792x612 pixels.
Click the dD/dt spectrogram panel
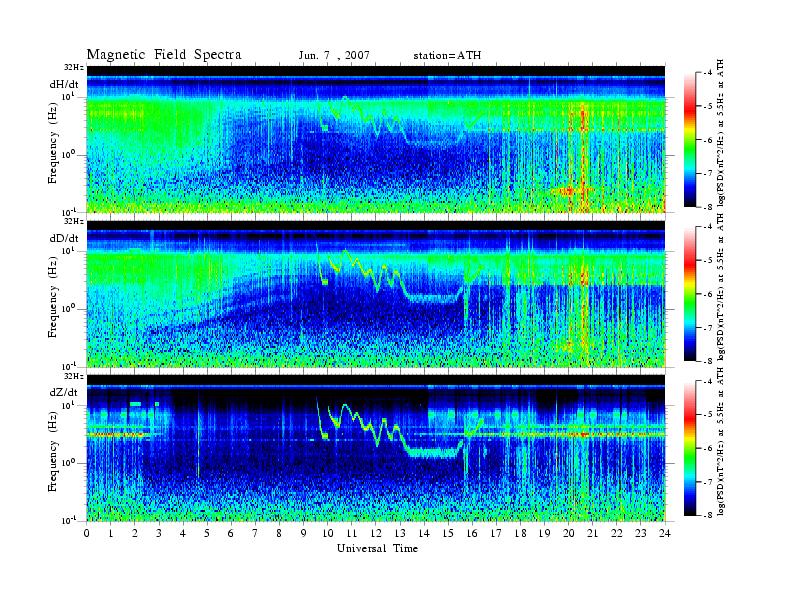pos(376,294)
